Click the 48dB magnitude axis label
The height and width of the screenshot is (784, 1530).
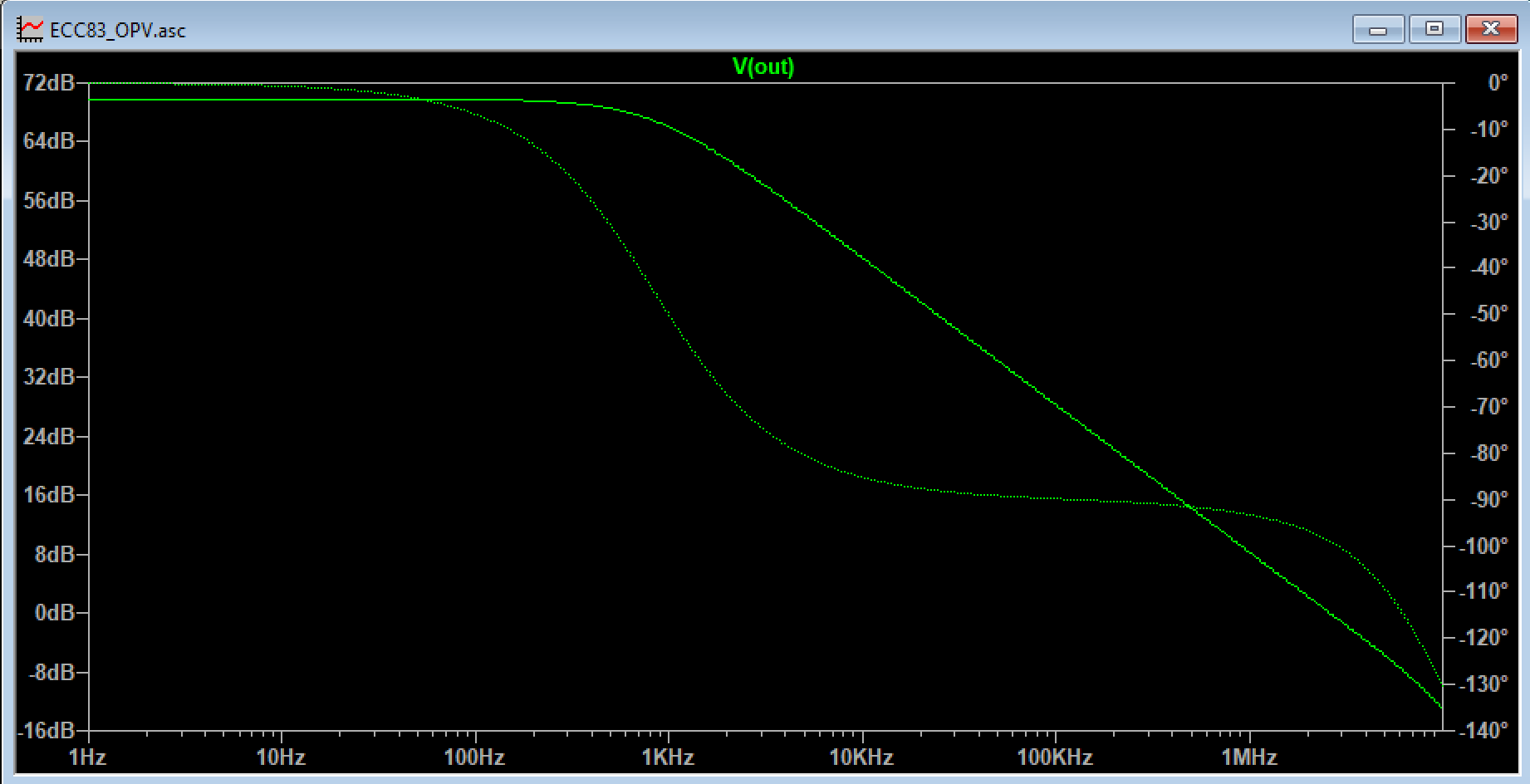pos(49,259)
